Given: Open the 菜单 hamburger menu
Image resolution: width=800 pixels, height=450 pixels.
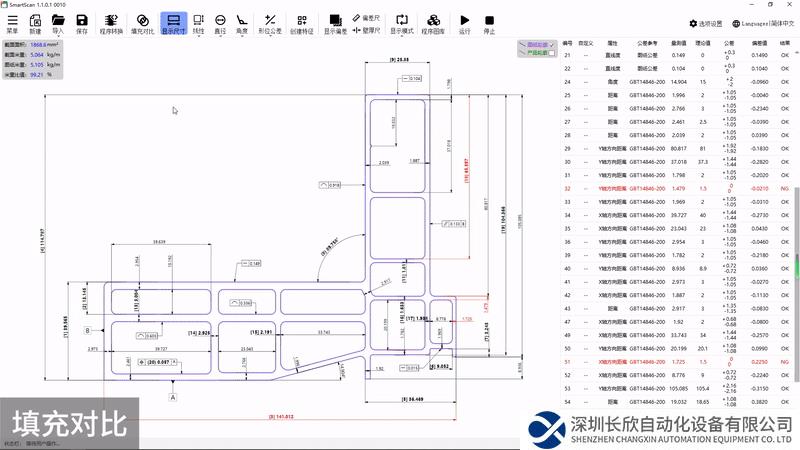Looking at the screenshot, I should [x=13, y=21].
